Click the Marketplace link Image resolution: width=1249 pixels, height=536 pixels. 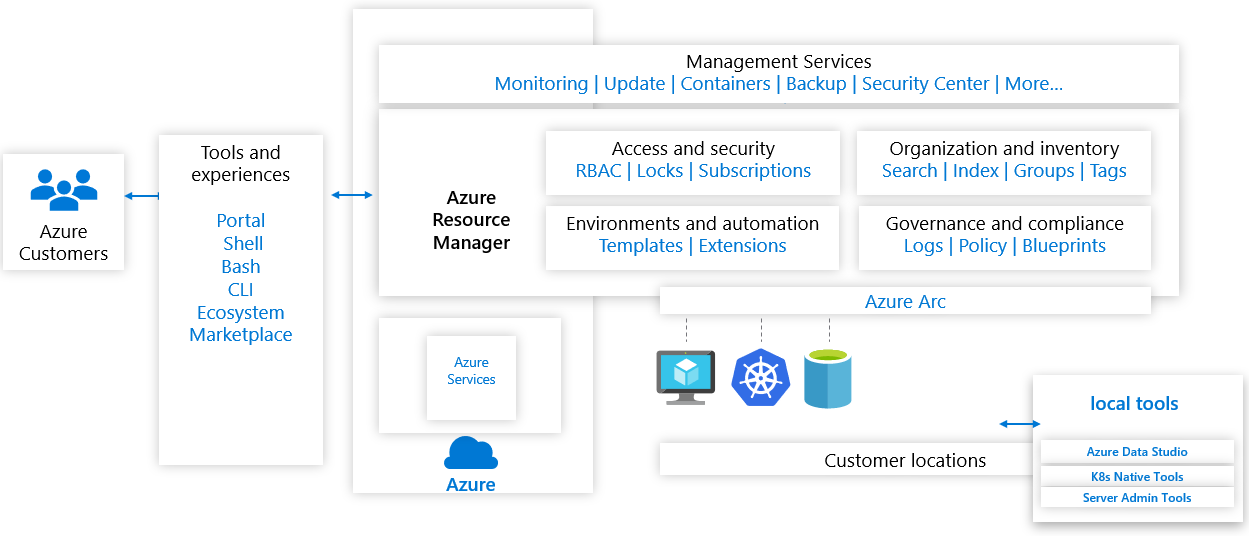coord(241,335)
